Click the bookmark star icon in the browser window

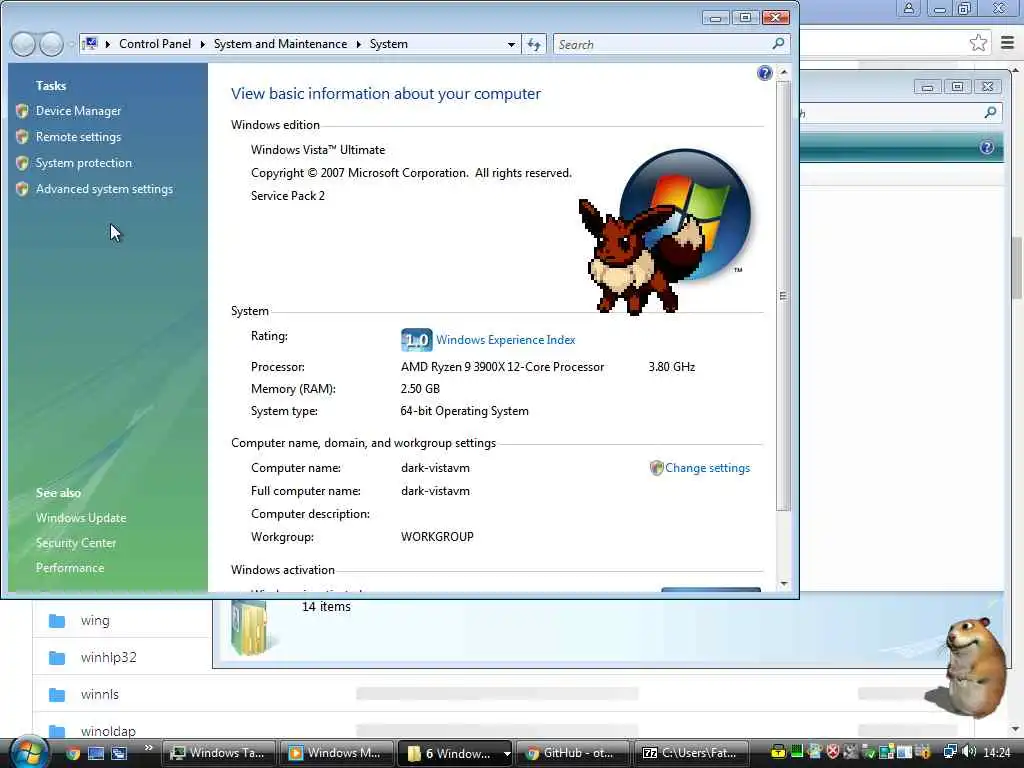(x=978, y=43)
